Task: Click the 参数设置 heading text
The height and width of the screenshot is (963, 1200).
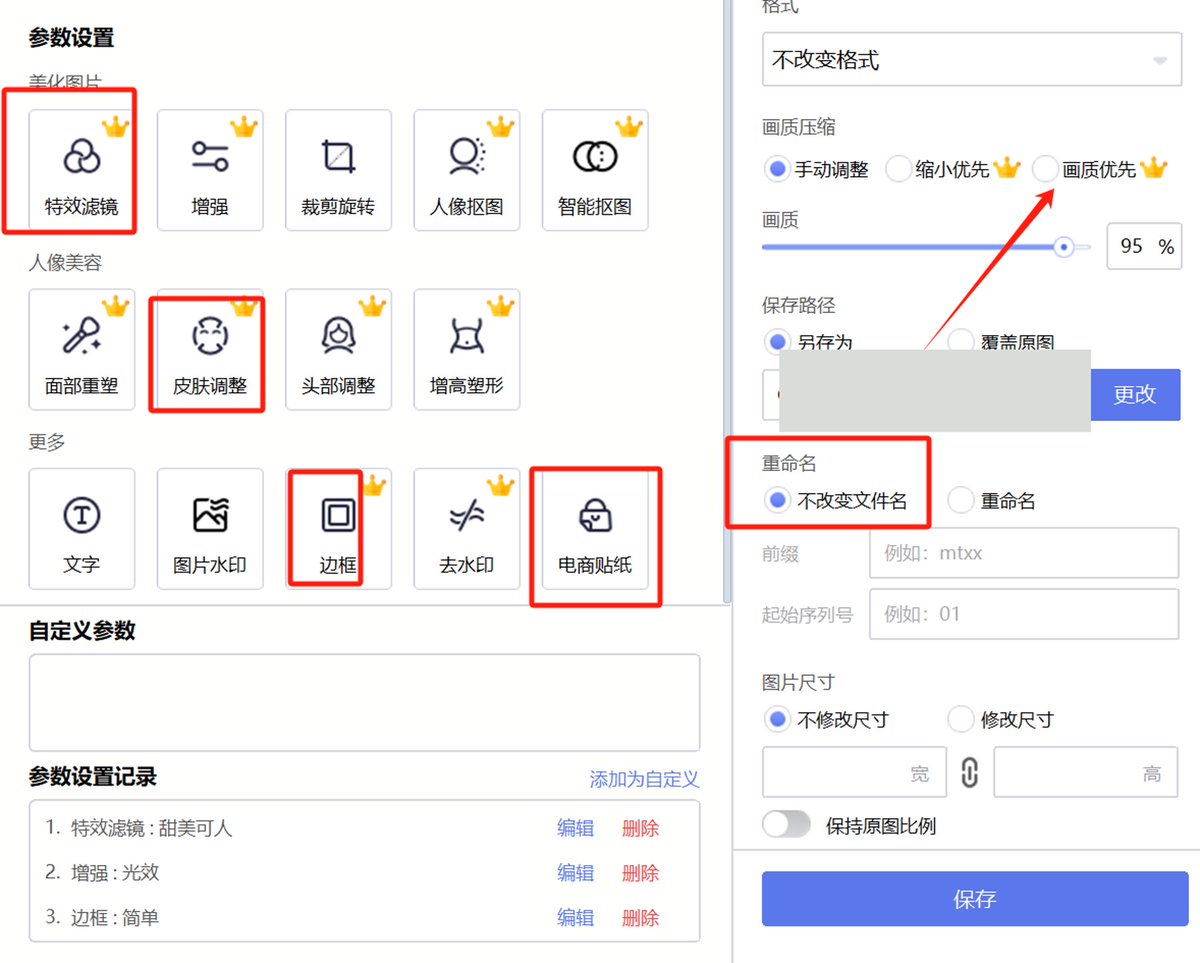Action: [71, 38]
